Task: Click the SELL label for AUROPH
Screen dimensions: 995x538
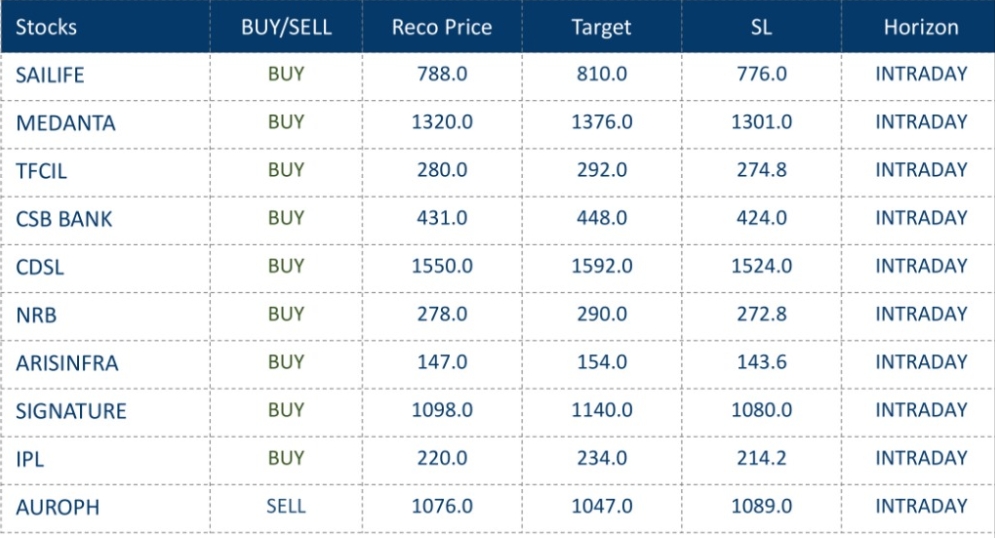Action: click(286, 506)
